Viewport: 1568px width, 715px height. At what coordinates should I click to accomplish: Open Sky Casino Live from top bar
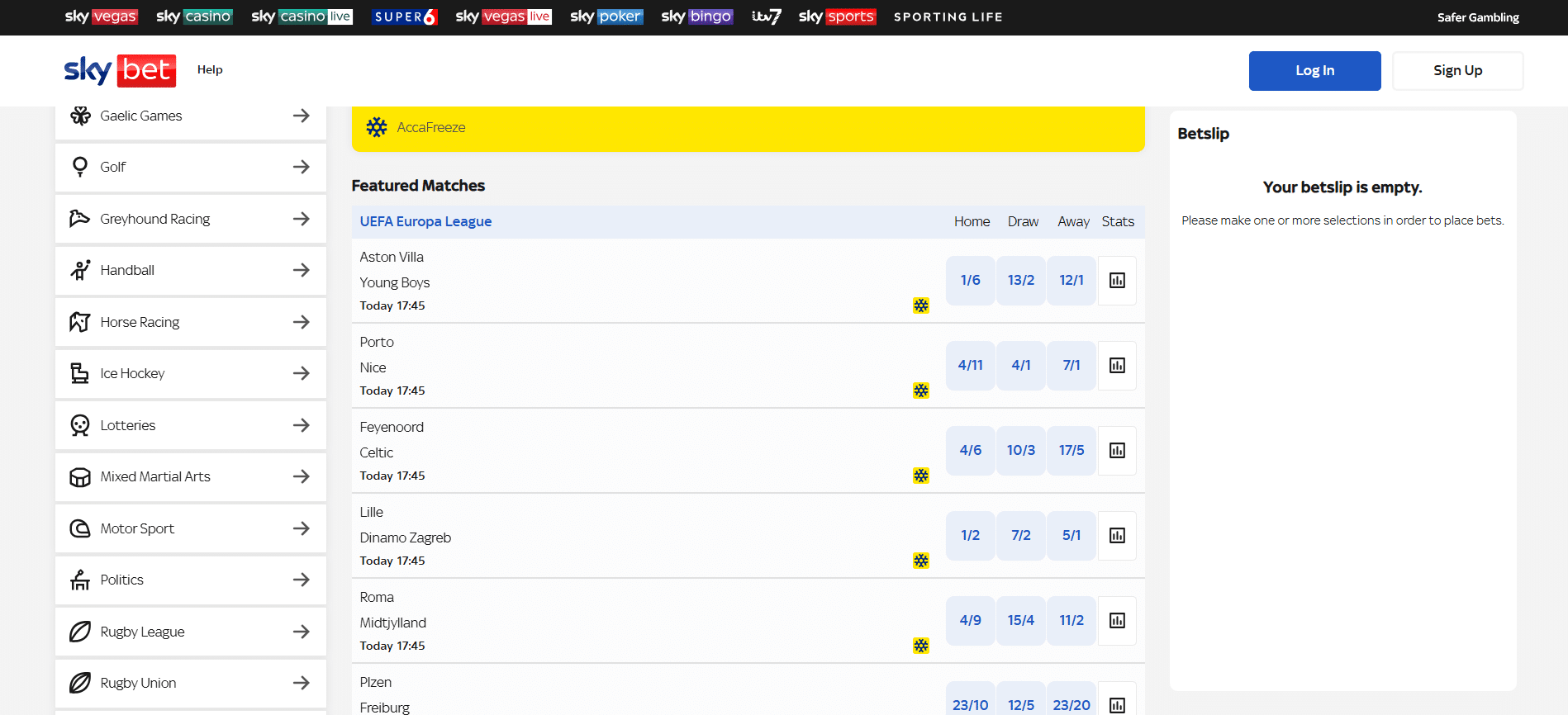(x=302, y=17)
